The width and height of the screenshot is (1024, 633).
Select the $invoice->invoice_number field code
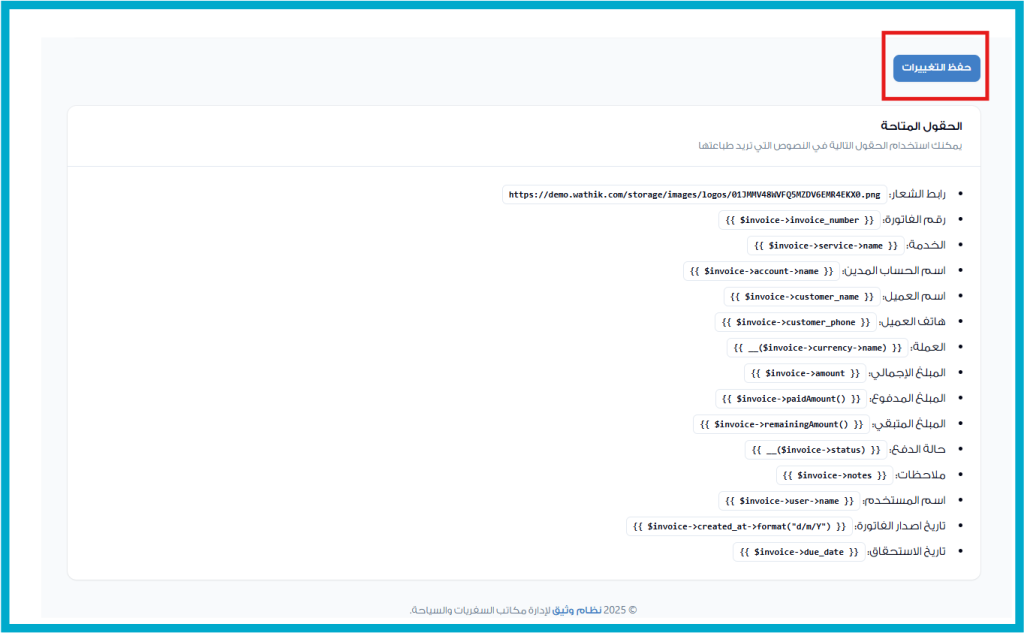point(799,221)
